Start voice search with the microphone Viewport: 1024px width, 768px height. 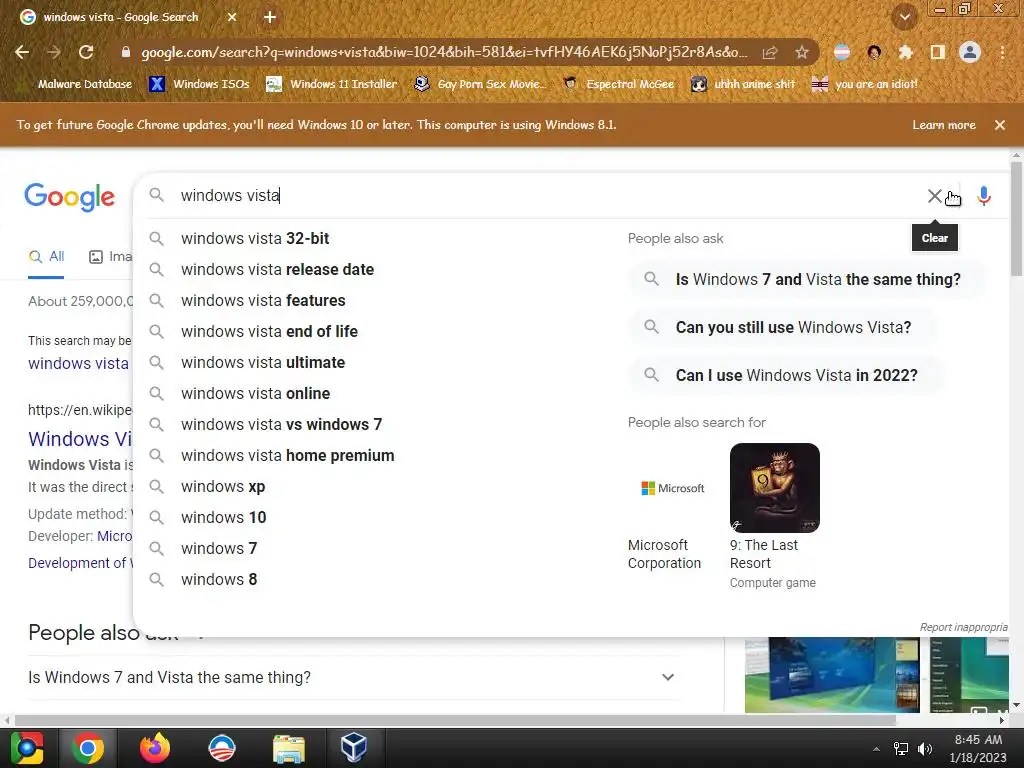(984, 196)
